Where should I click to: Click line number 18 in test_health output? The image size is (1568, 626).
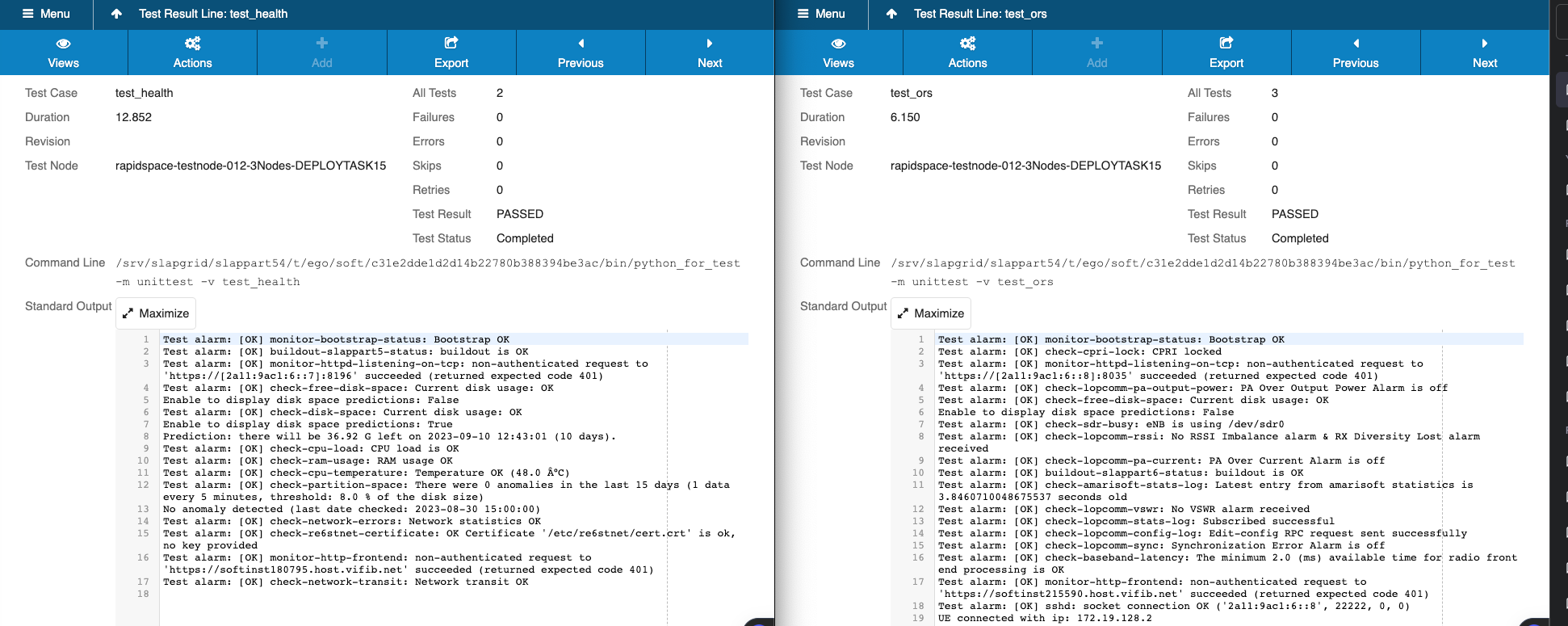143,594
